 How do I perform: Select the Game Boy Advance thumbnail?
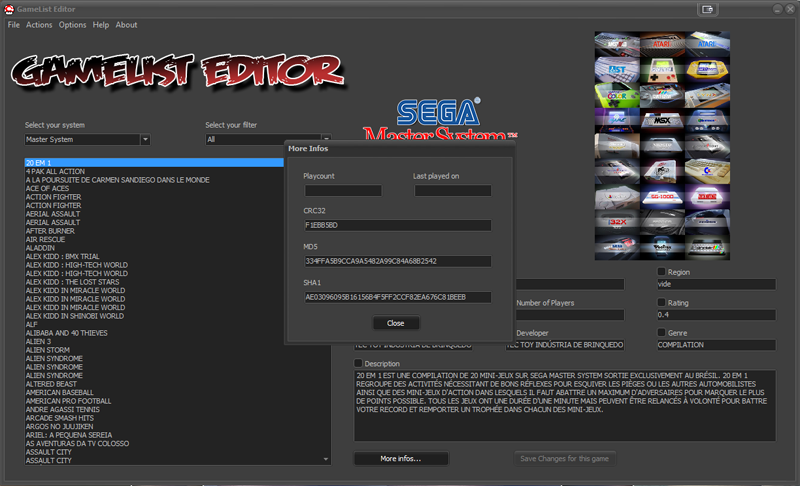pos(707,70)
